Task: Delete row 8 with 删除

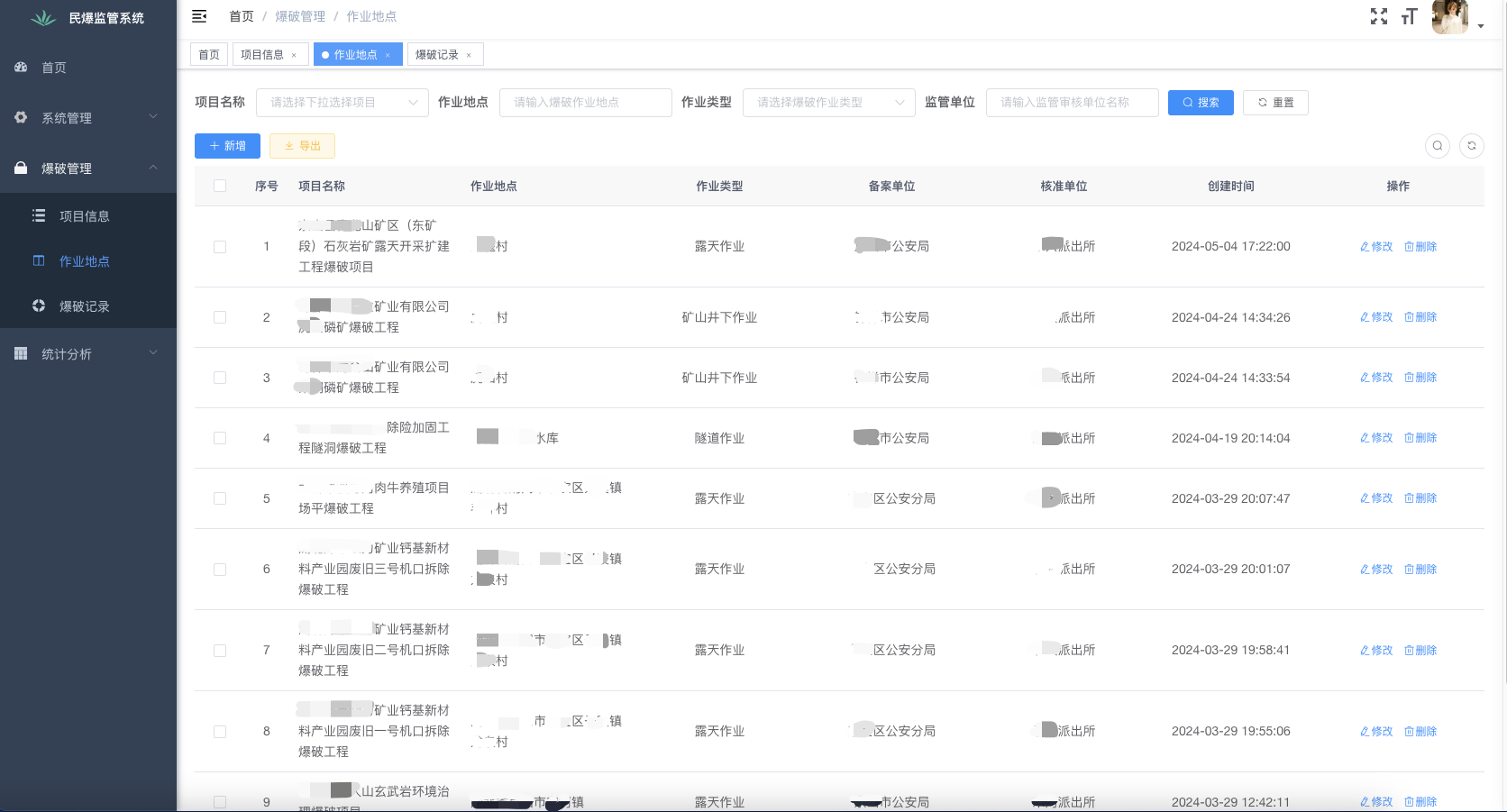Action: tap(1420, 732)
